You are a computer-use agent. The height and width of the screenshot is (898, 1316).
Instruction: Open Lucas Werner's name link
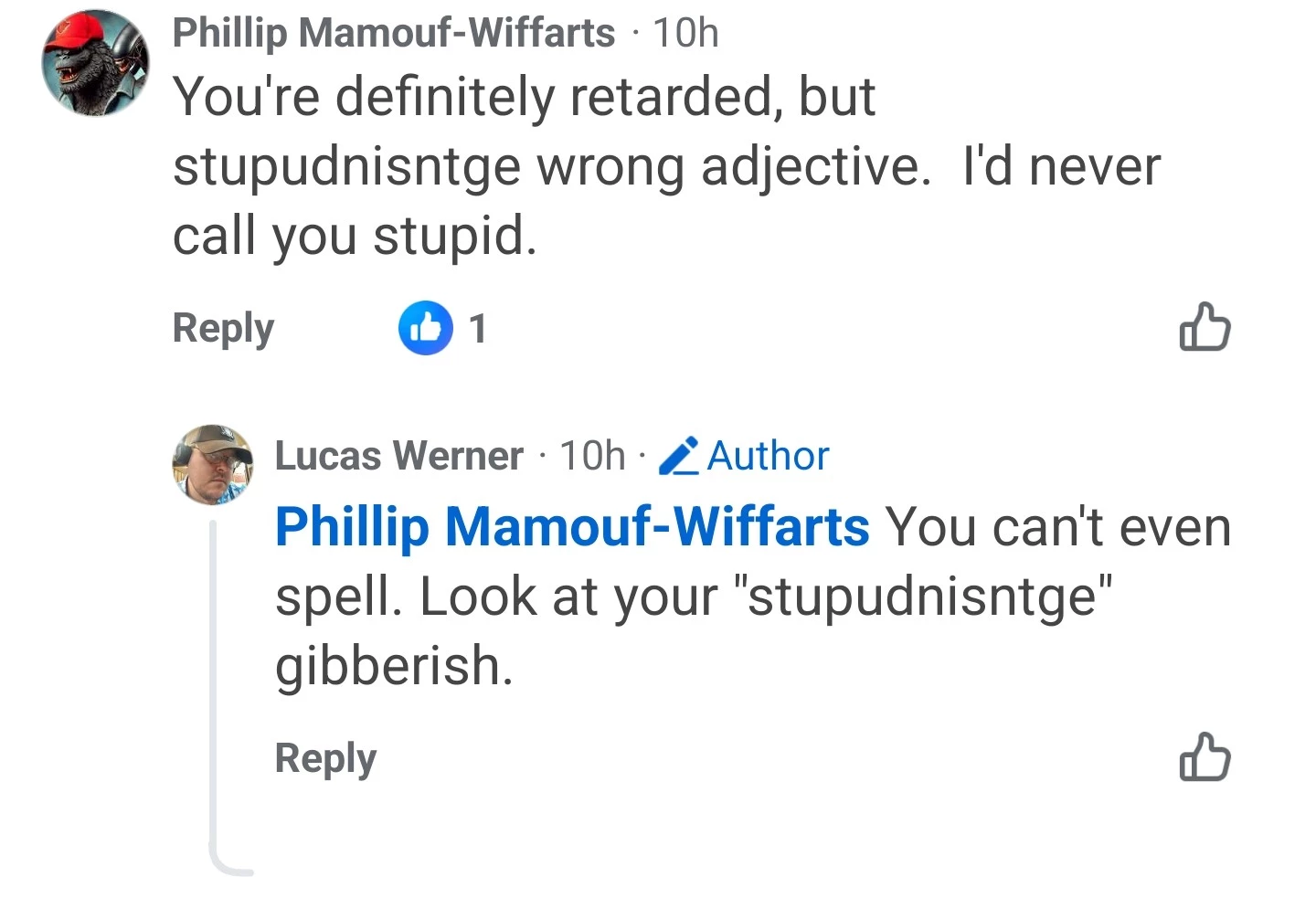(x=399, y=455)
